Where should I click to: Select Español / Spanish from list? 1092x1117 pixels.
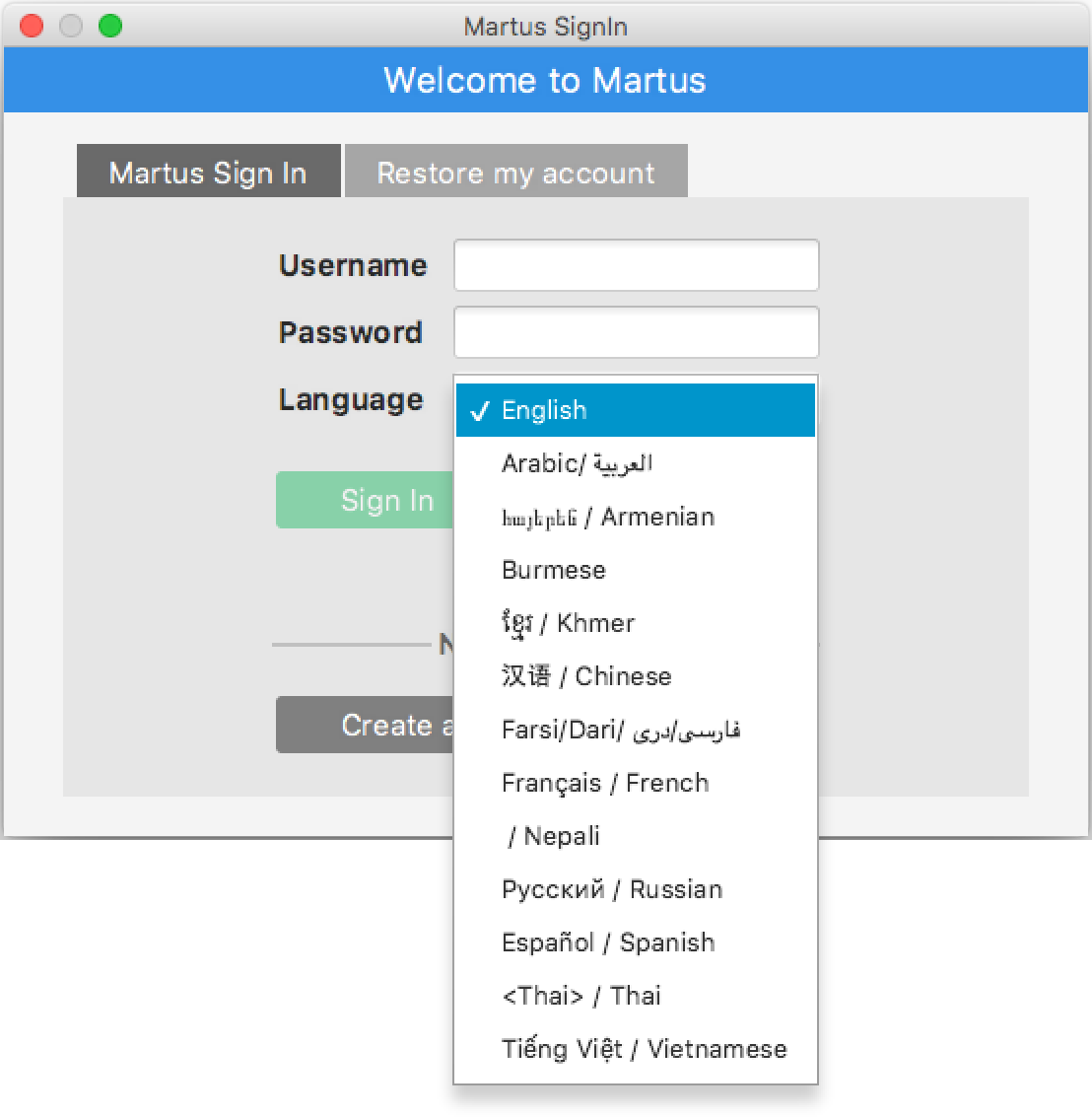[636, 942]
